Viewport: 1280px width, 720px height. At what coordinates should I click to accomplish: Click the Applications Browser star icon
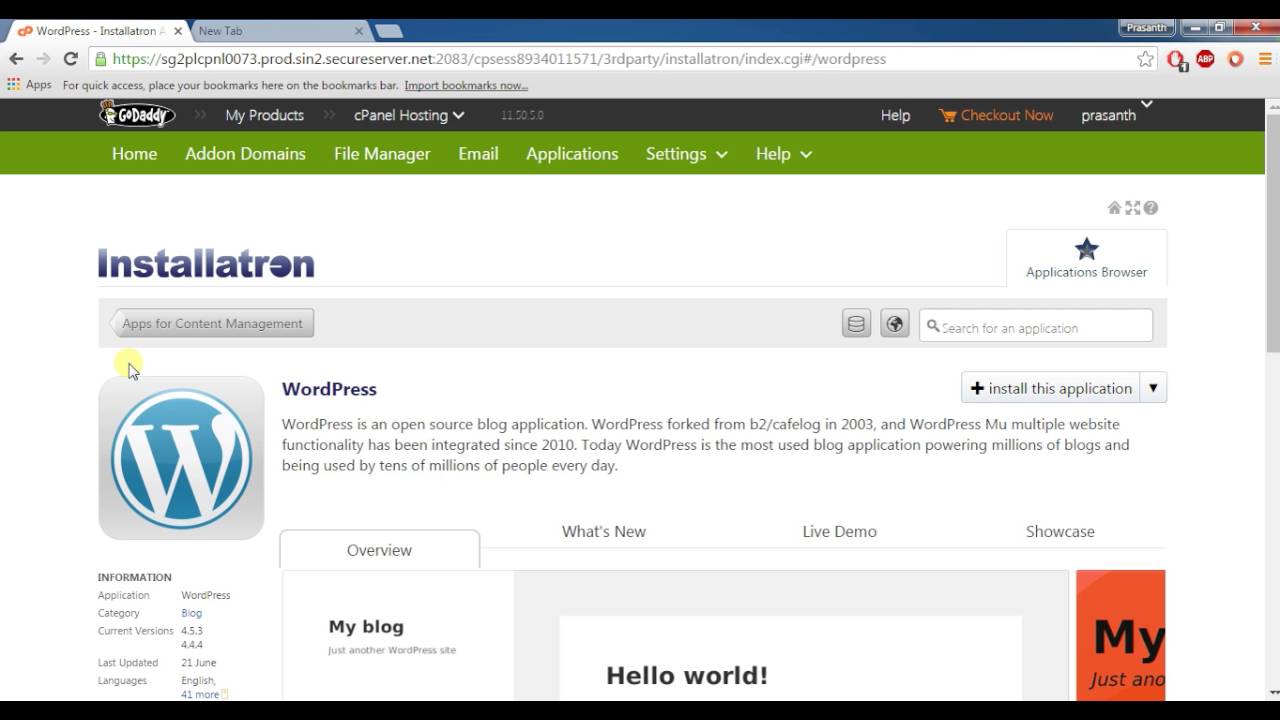point(1086,249)
